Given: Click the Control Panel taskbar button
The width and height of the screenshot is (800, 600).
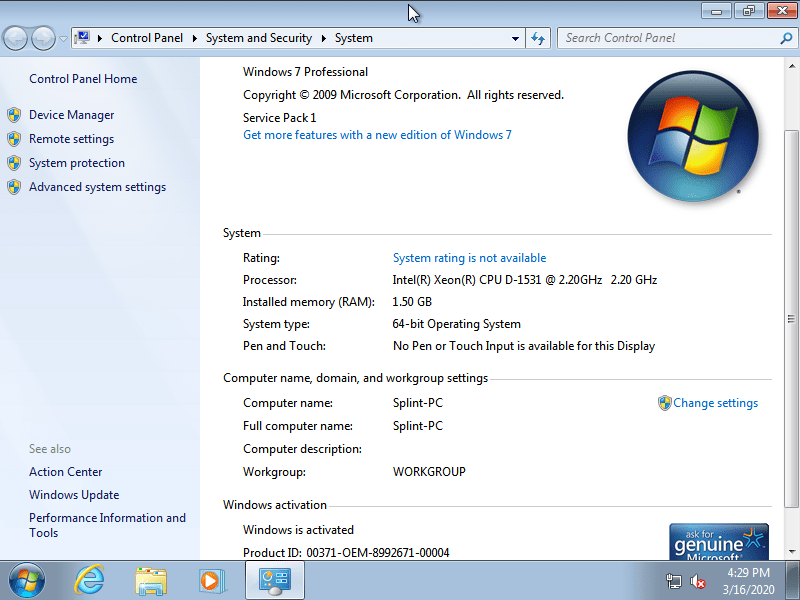Looking at the screenshot, I should 275,580.
